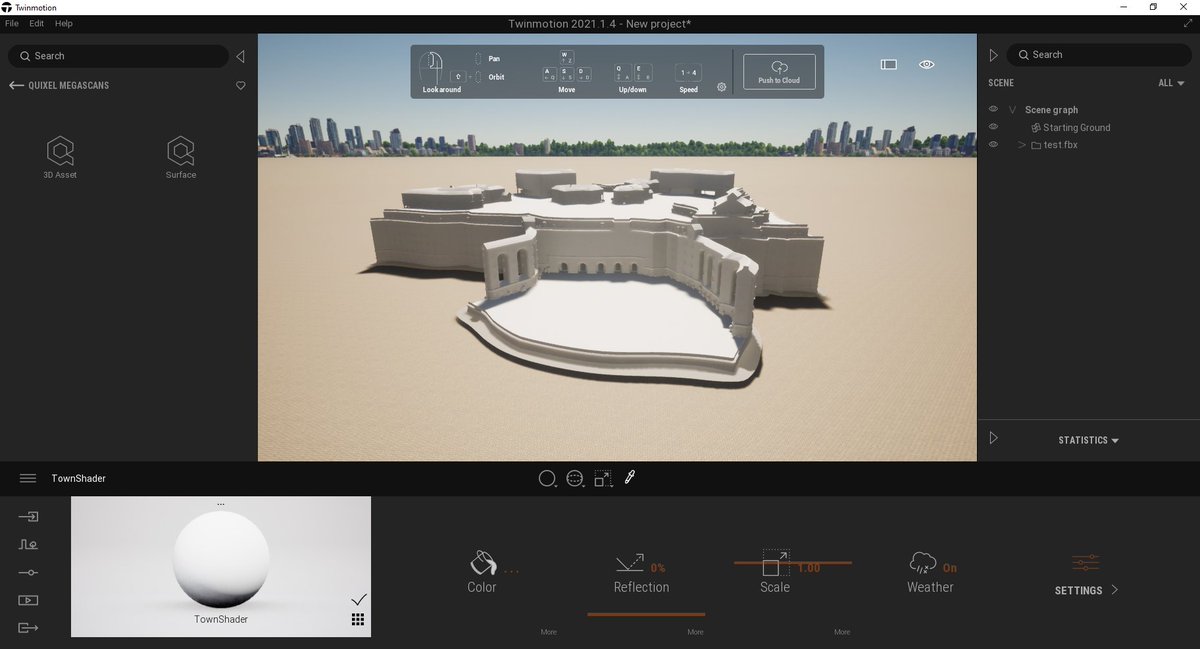This screenshot has width=1200, height=649.
Task: Click More under the Reflection setting
Action: (x=696, y=632)
